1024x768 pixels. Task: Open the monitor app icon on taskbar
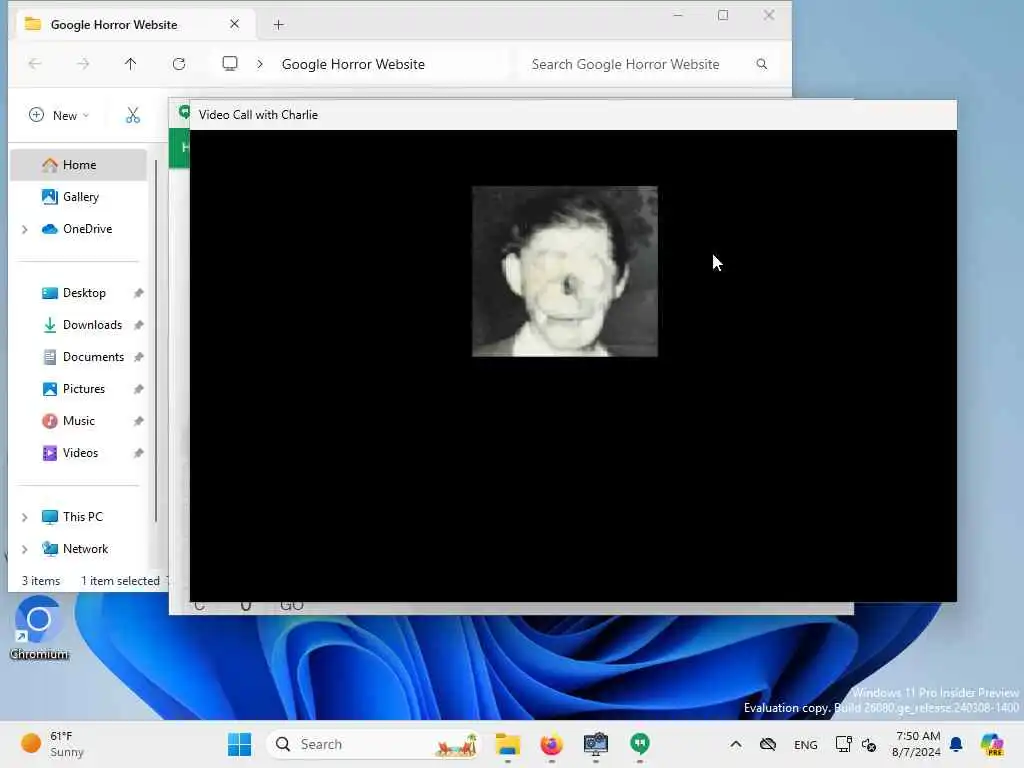pyautogui.click(x=596, y=744)
